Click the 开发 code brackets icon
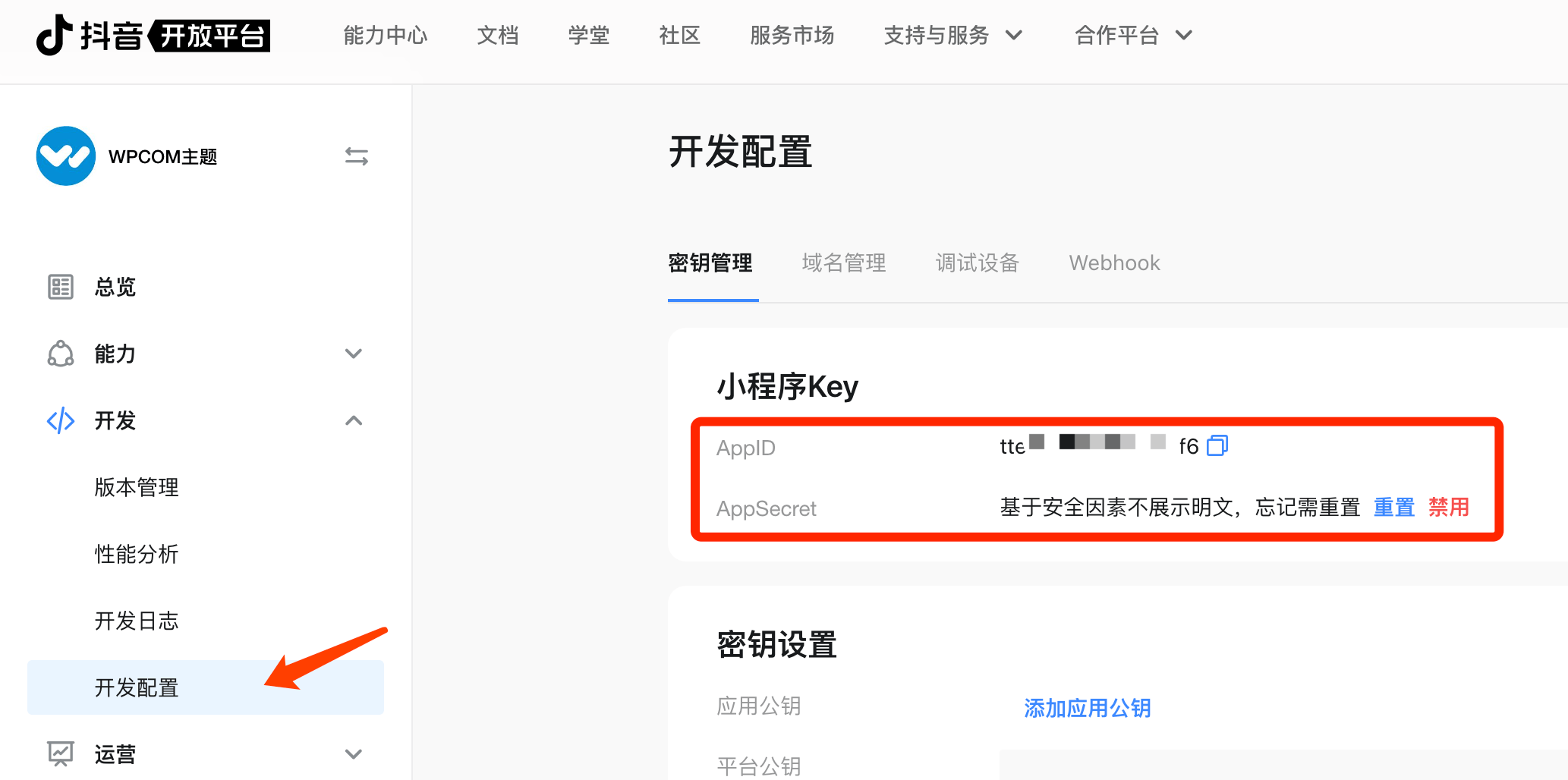Screen dimensions: 1568x780 click(x=61, y=420)
